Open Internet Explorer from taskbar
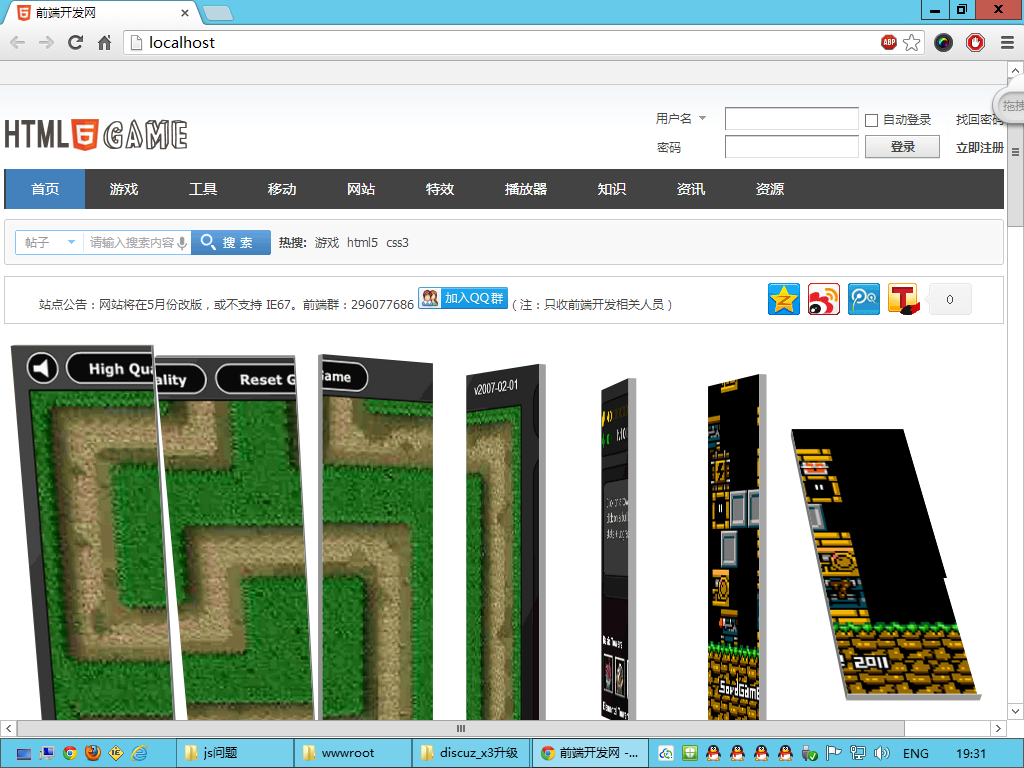Screen dimensions: 1024x768 click(x=140, y=753)
